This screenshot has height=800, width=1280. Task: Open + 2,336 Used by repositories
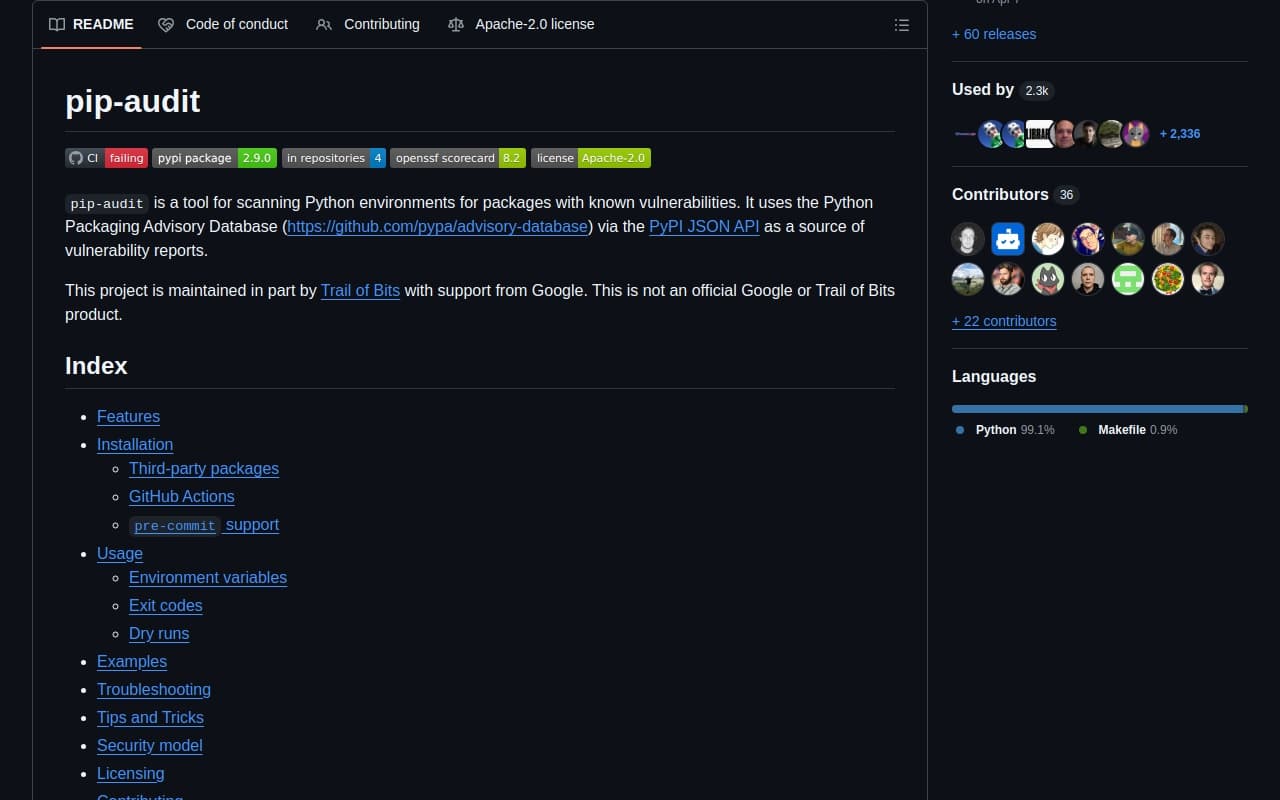pos(1179,133)
